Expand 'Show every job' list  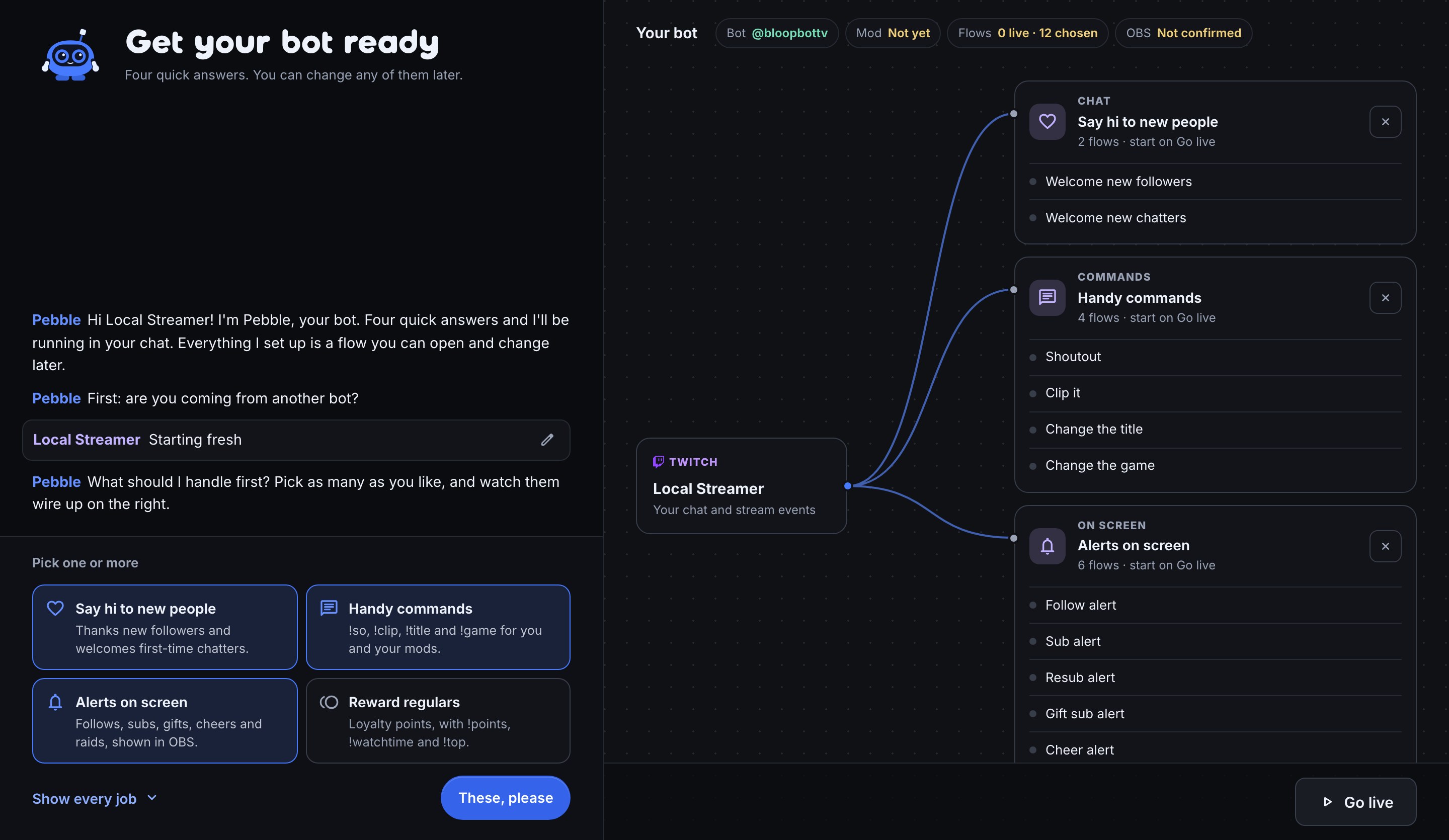point(95,799)
